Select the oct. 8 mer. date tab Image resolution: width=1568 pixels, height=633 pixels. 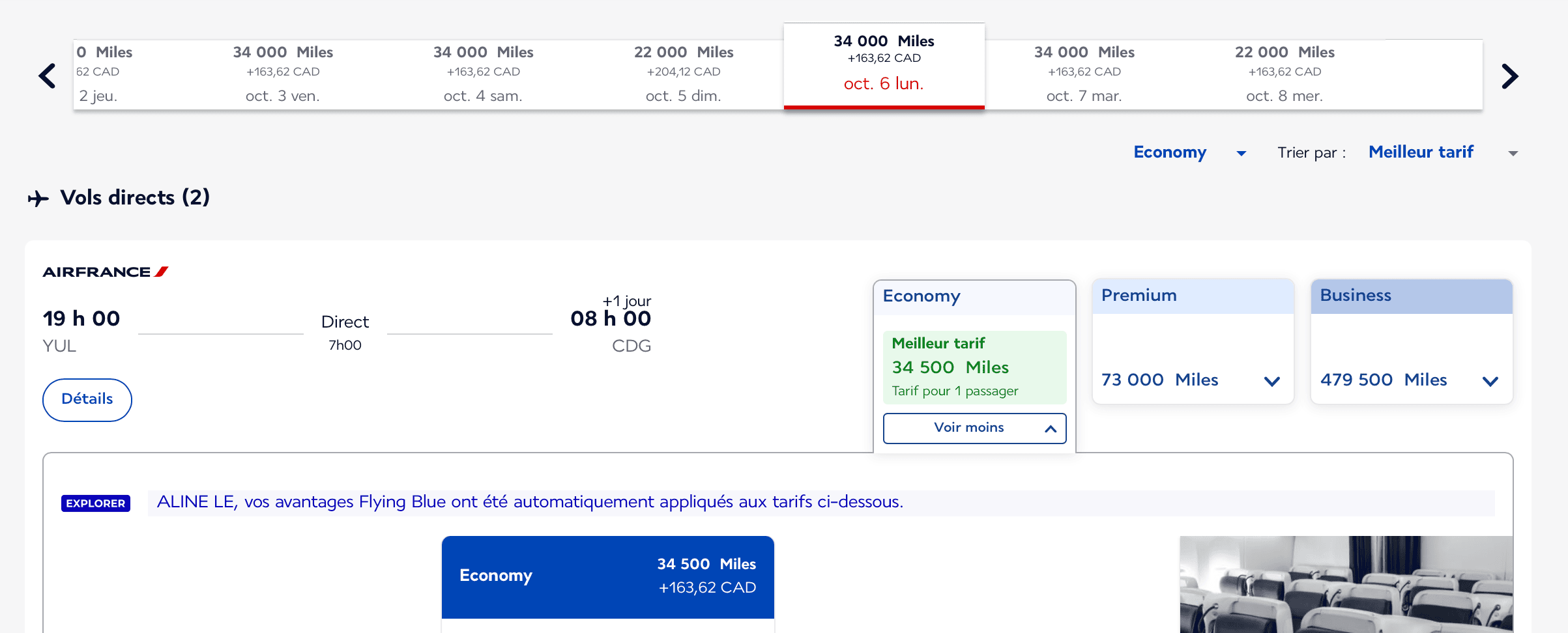1285,74
